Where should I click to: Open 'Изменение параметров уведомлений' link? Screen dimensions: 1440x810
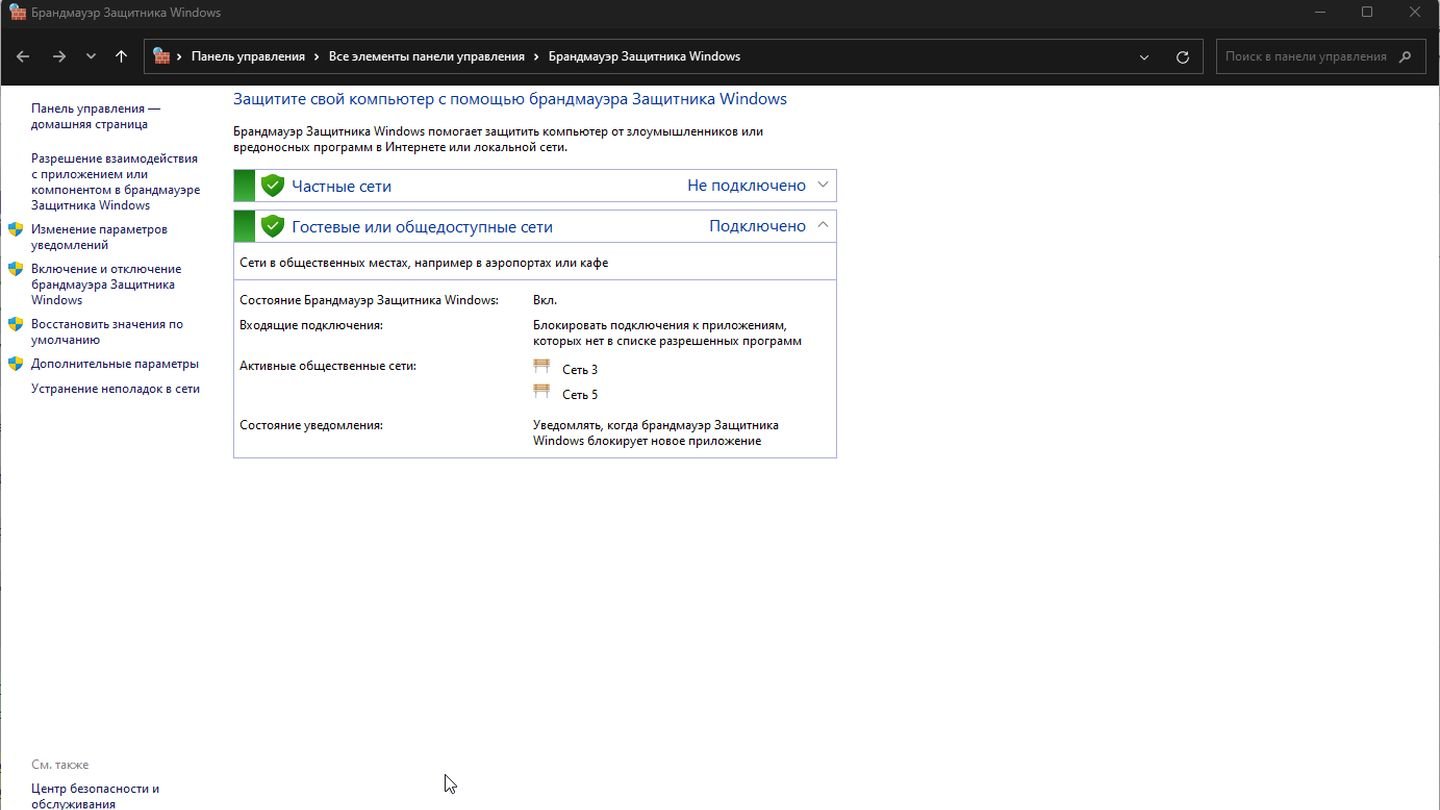(x=99, y=237)
